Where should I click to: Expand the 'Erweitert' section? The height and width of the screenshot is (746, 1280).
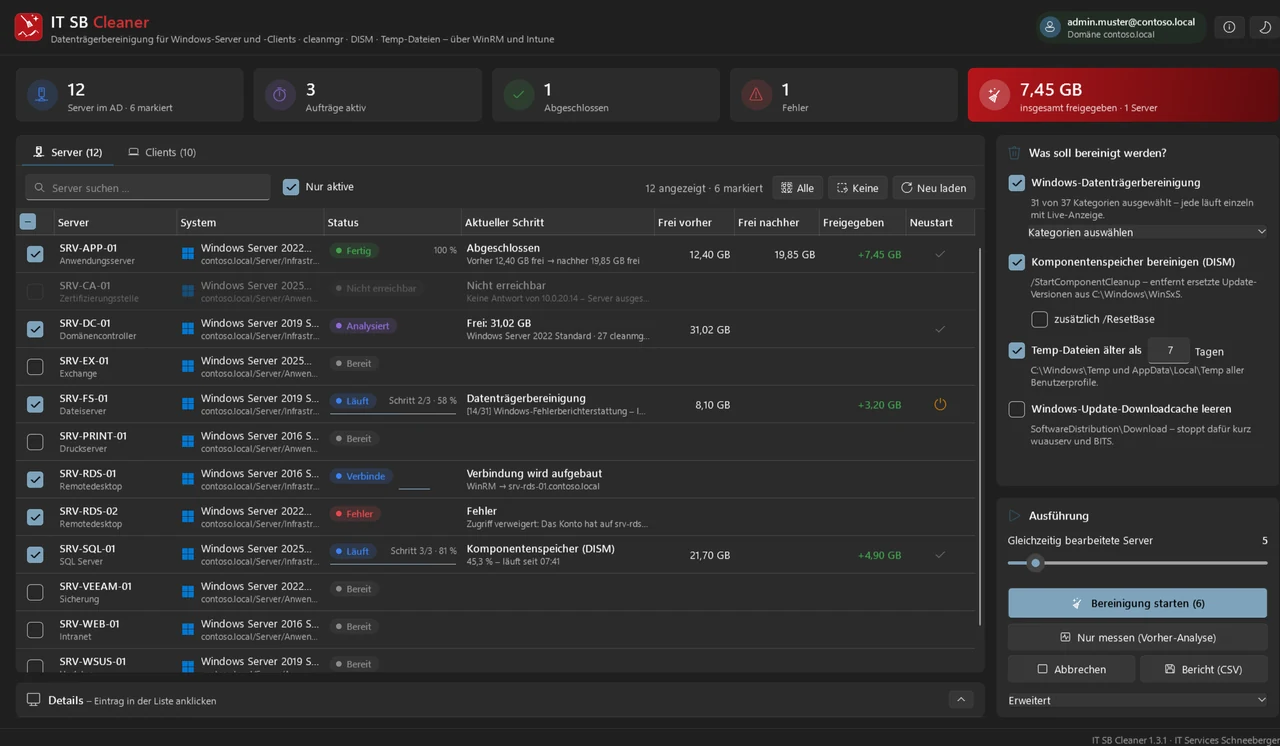[x=1138, y=700]
